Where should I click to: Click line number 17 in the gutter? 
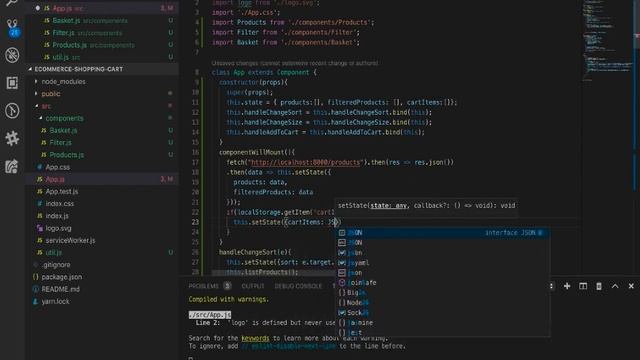pos(195,162)
